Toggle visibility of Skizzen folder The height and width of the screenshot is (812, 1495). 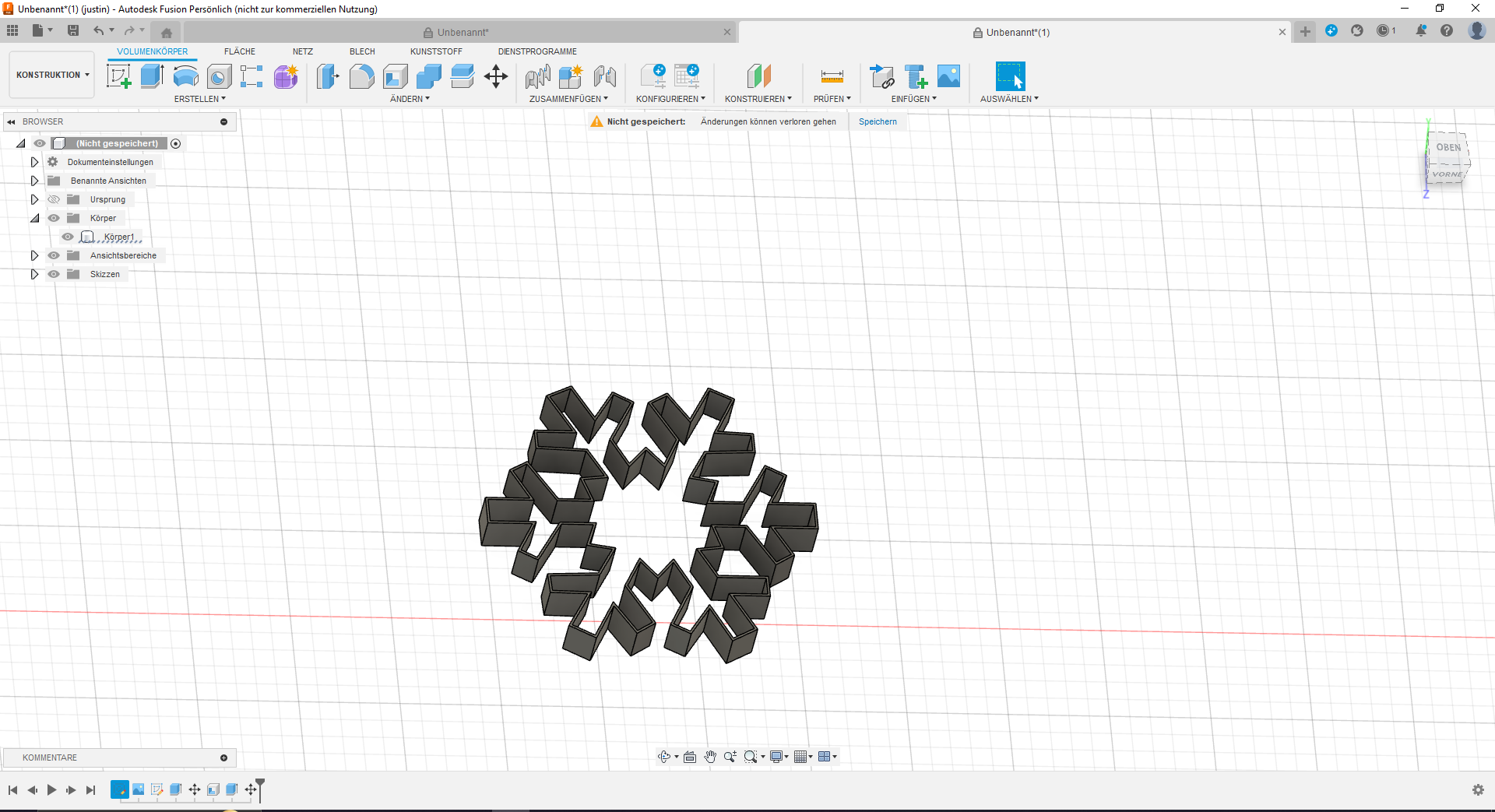tap(54, 274)
